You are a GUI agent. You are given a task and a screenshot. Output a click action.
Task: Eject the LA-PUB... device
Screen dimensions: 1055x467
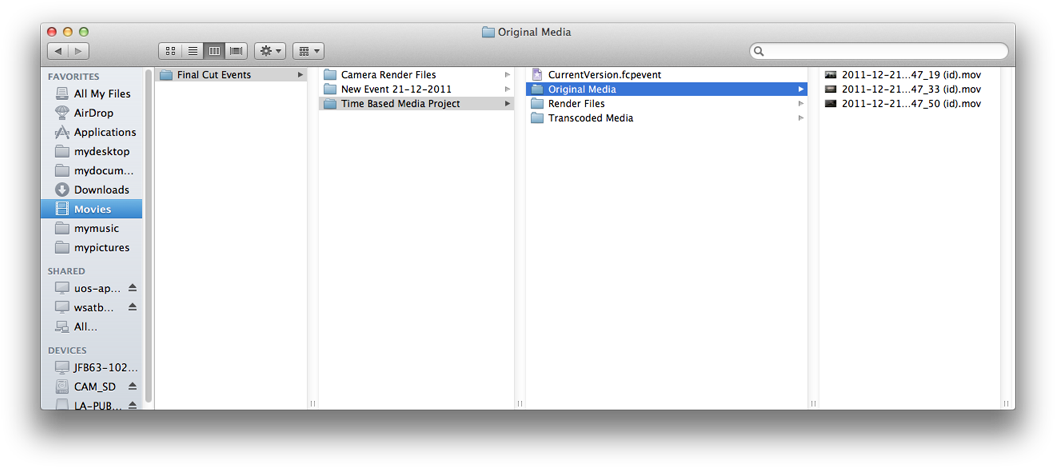pos(133,405)
